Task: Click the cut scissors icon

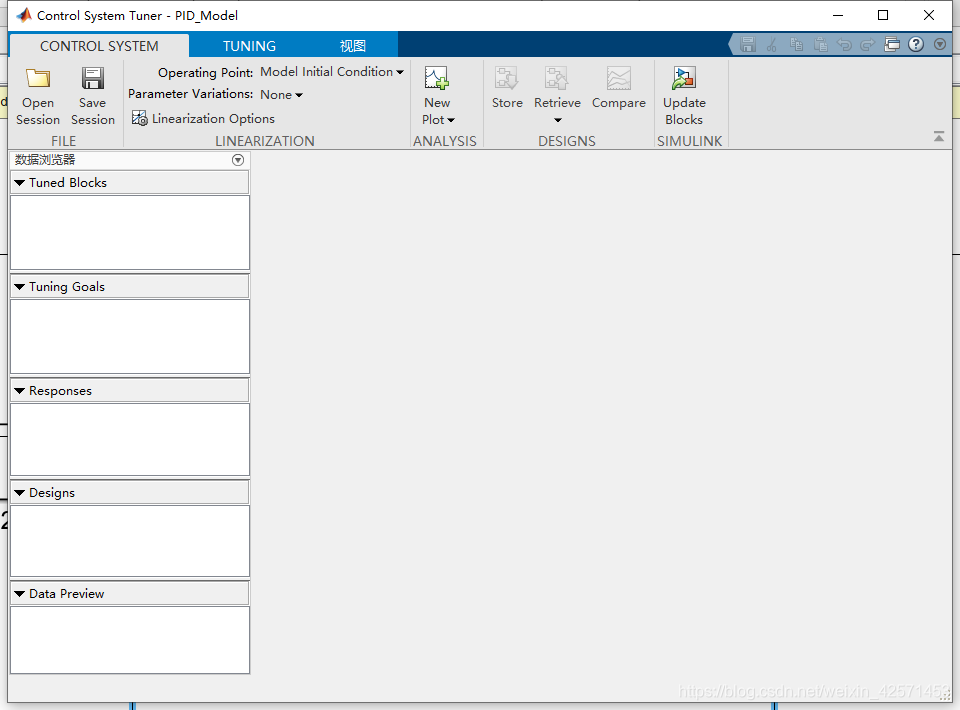Action: click(771, 45)
